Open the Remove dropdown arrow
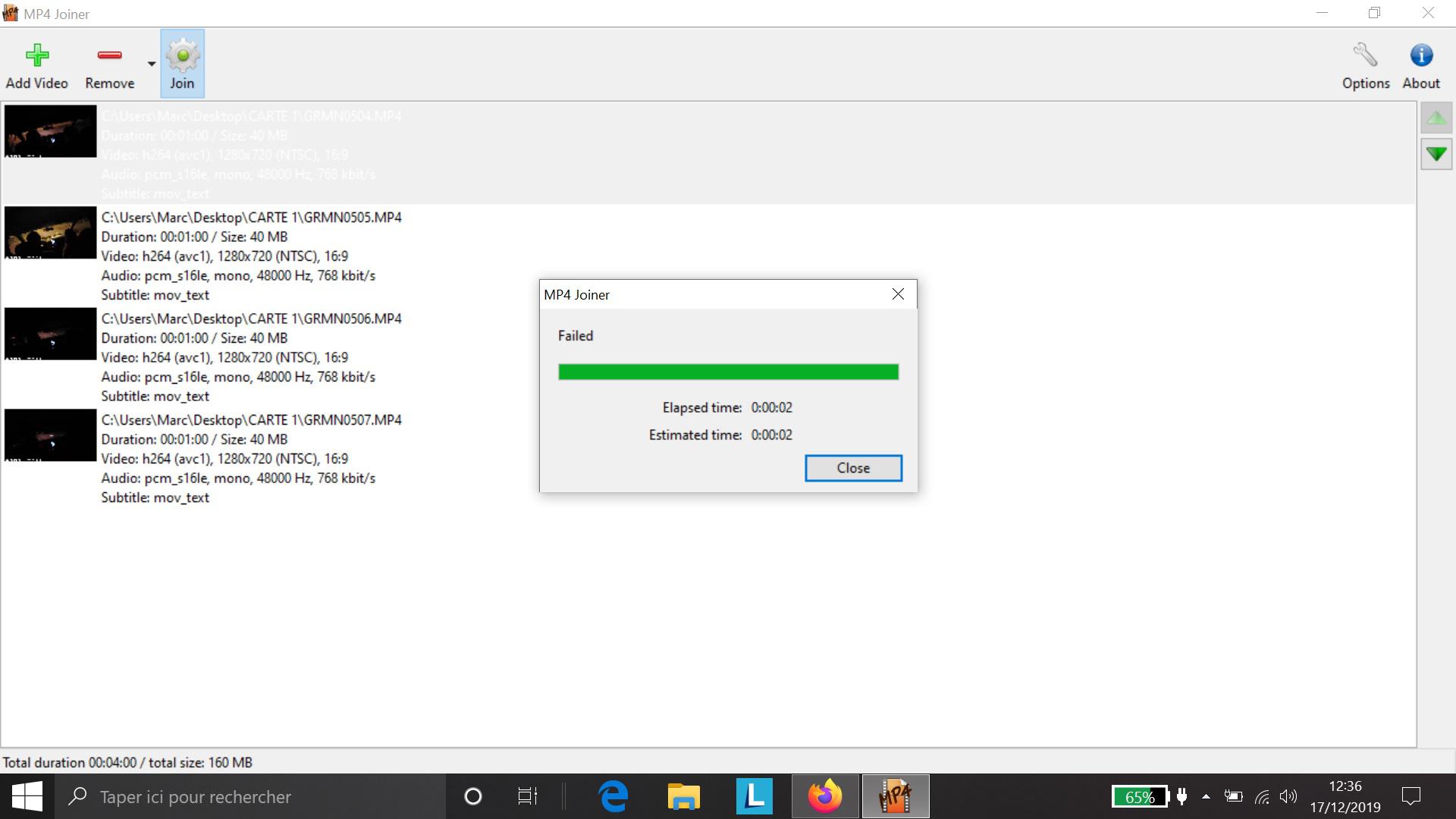Viewport: 1456px width, 819px height. pos(152,64)
